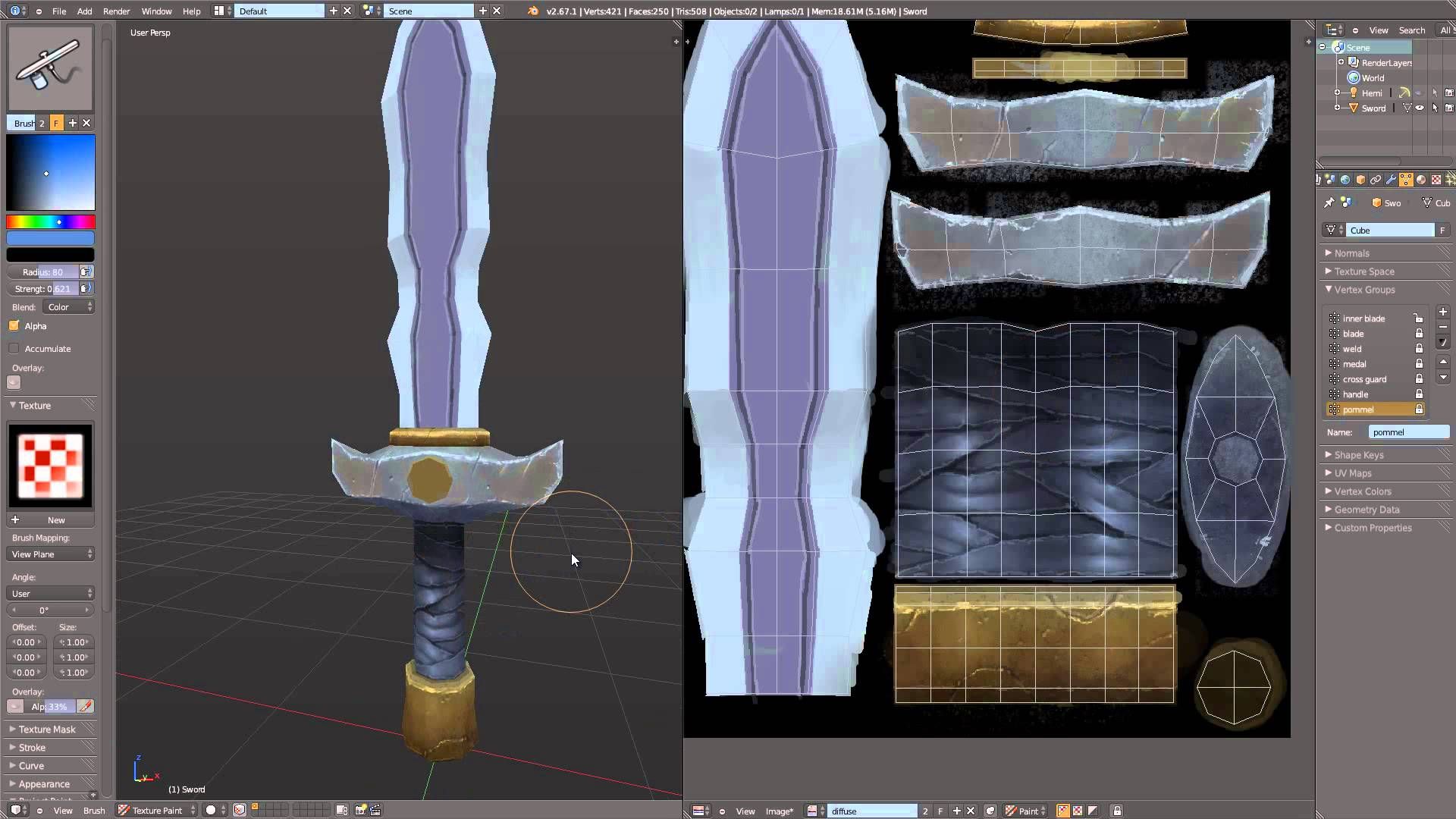Image resolution: width=1456 pixels, height=819 pixels.
Task: Open the Image menu in UV editor
Action: point(779,811)
